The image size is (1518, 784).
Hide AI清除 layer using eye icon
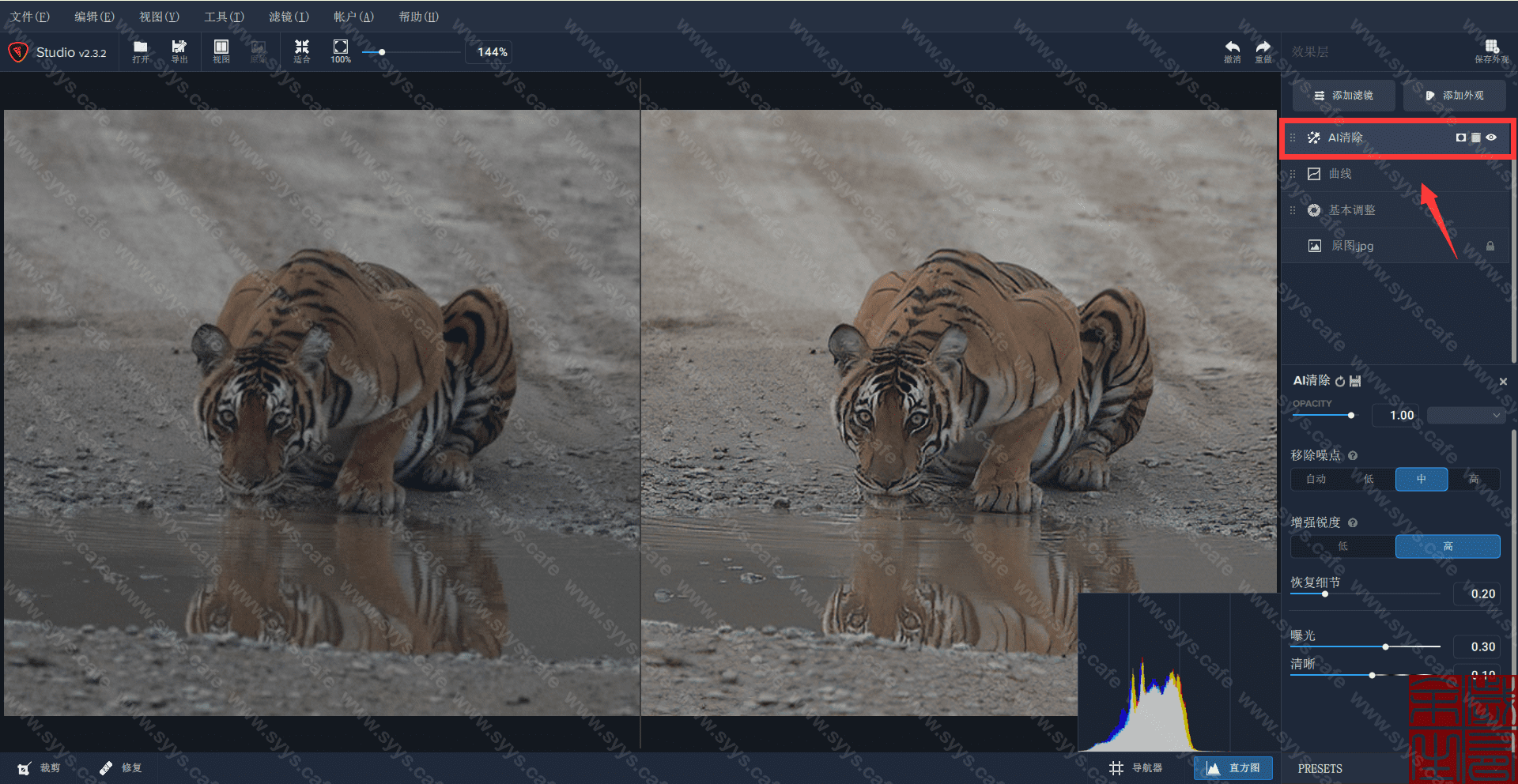point(1491,138)
